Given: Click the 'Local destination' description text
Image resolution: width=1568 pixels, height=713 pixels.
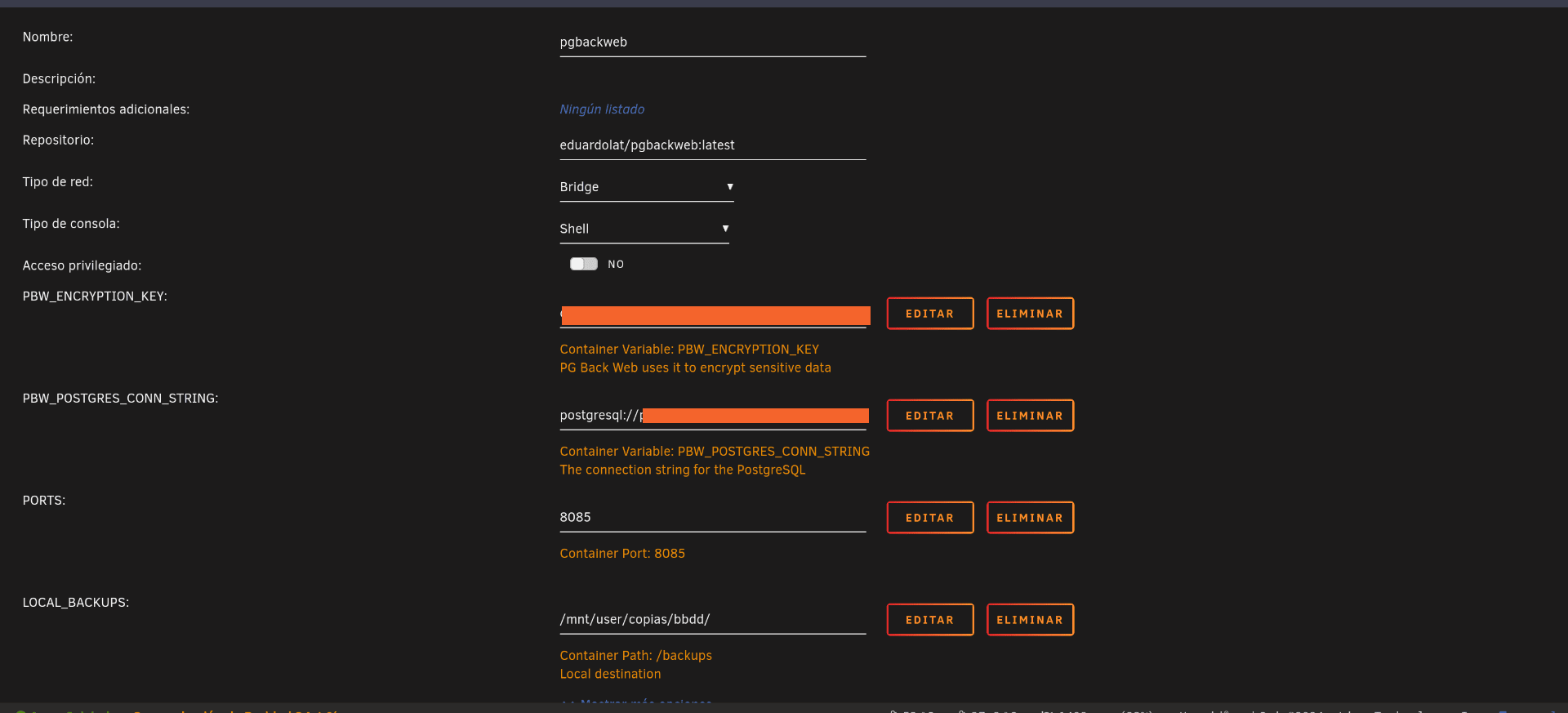Looking at the screenshot, I should click(610, 675).
